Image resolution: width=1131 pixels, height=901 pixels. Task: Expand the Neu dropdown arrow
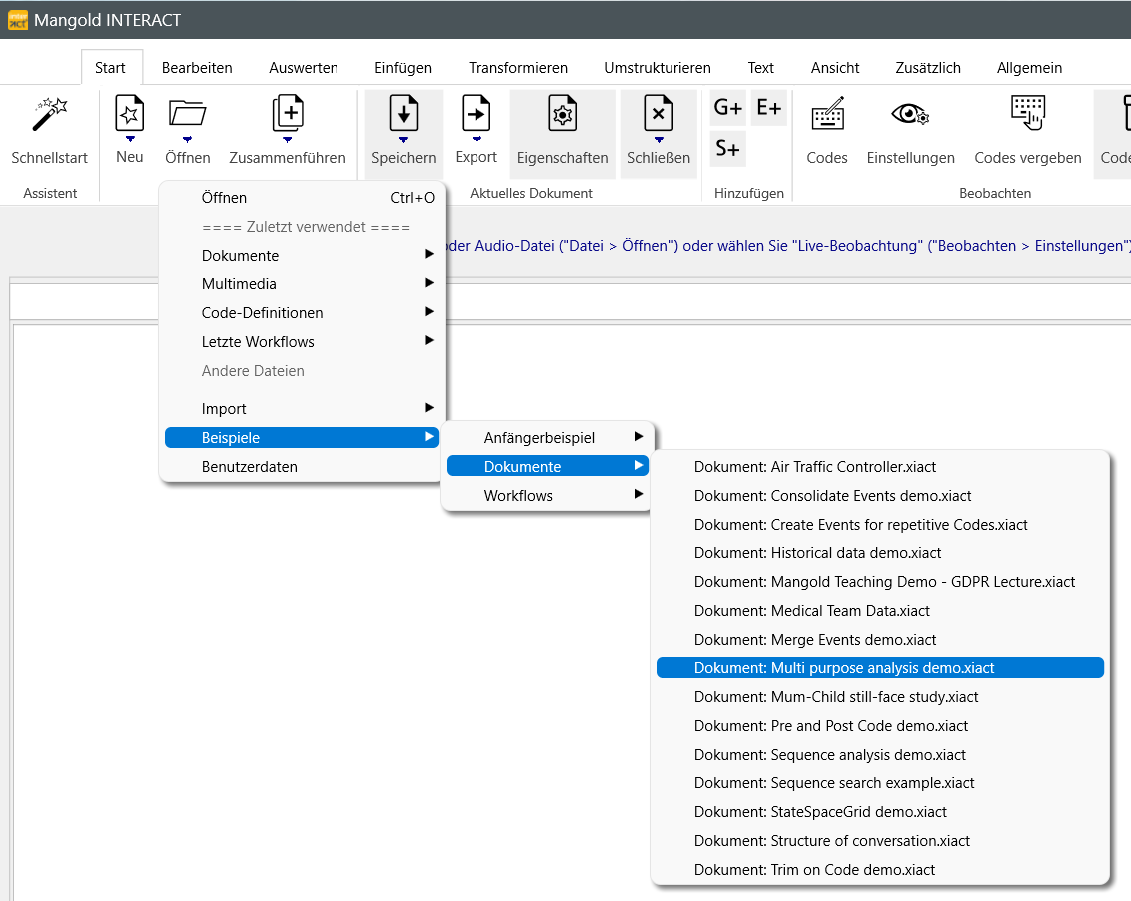tap(130, 139)
